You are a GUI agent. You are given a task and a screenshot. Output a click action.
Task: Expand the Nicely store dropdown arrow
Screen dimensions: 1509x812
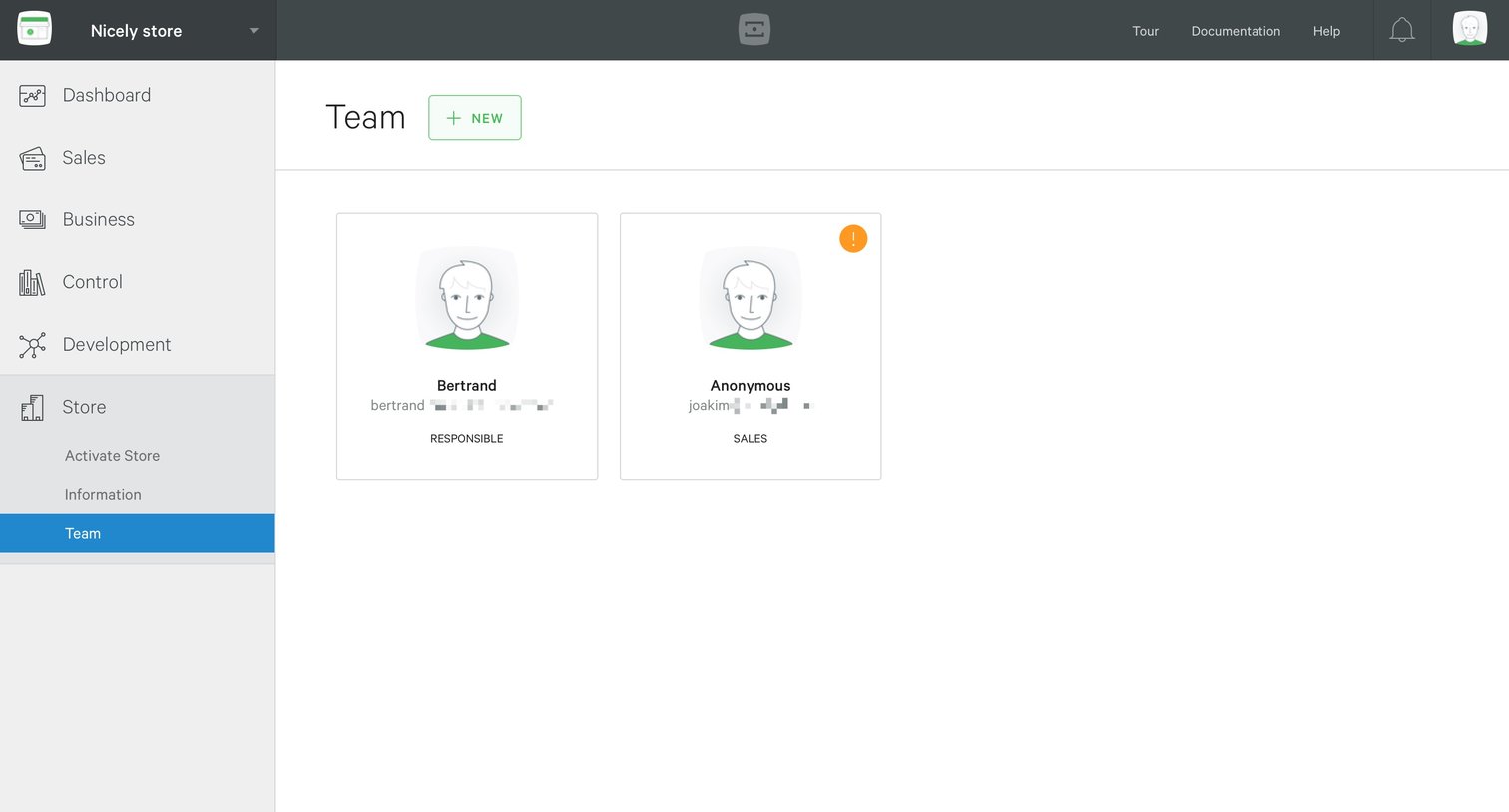254,31
